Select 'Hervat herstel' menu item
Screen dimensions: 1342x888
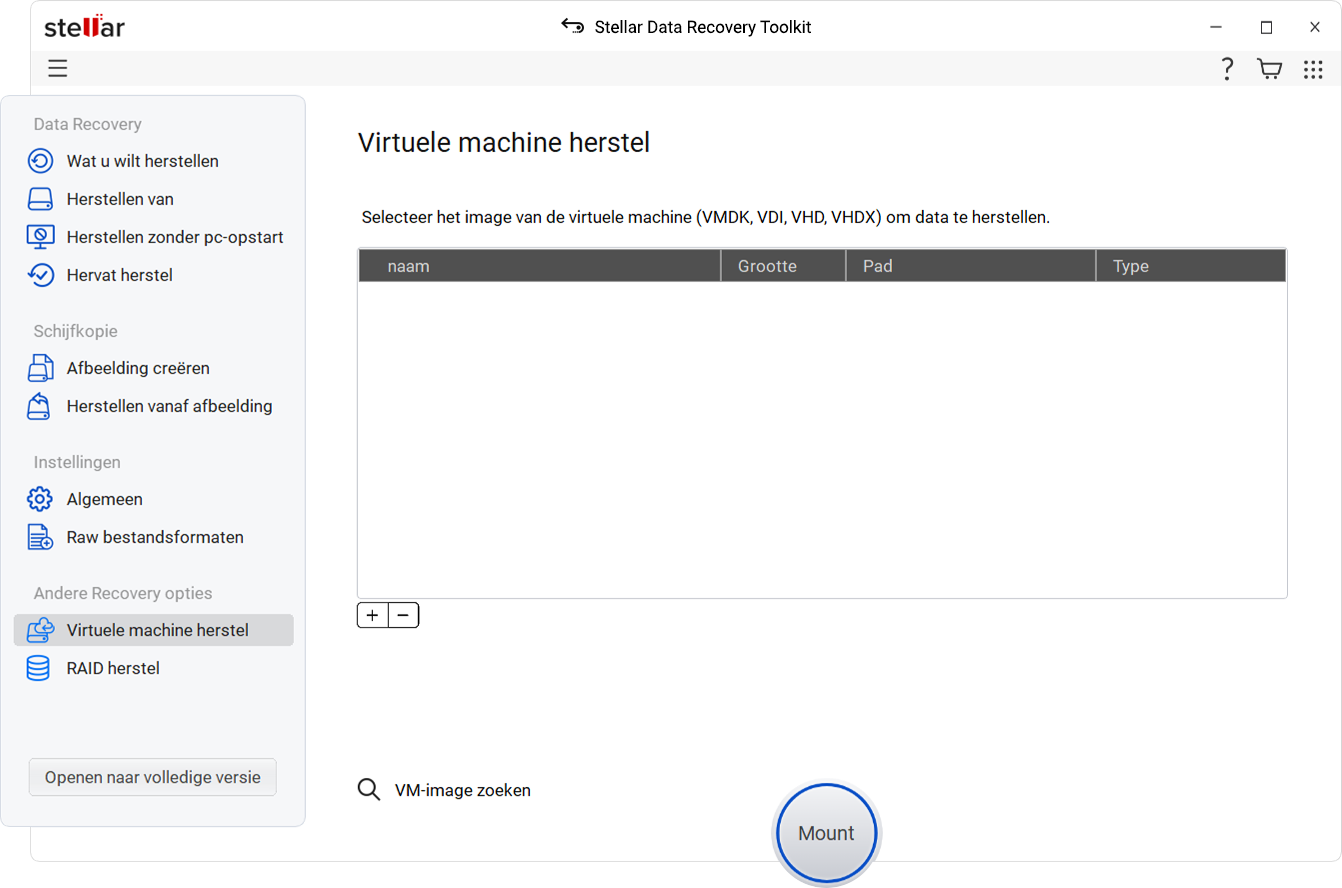[120, 275]
